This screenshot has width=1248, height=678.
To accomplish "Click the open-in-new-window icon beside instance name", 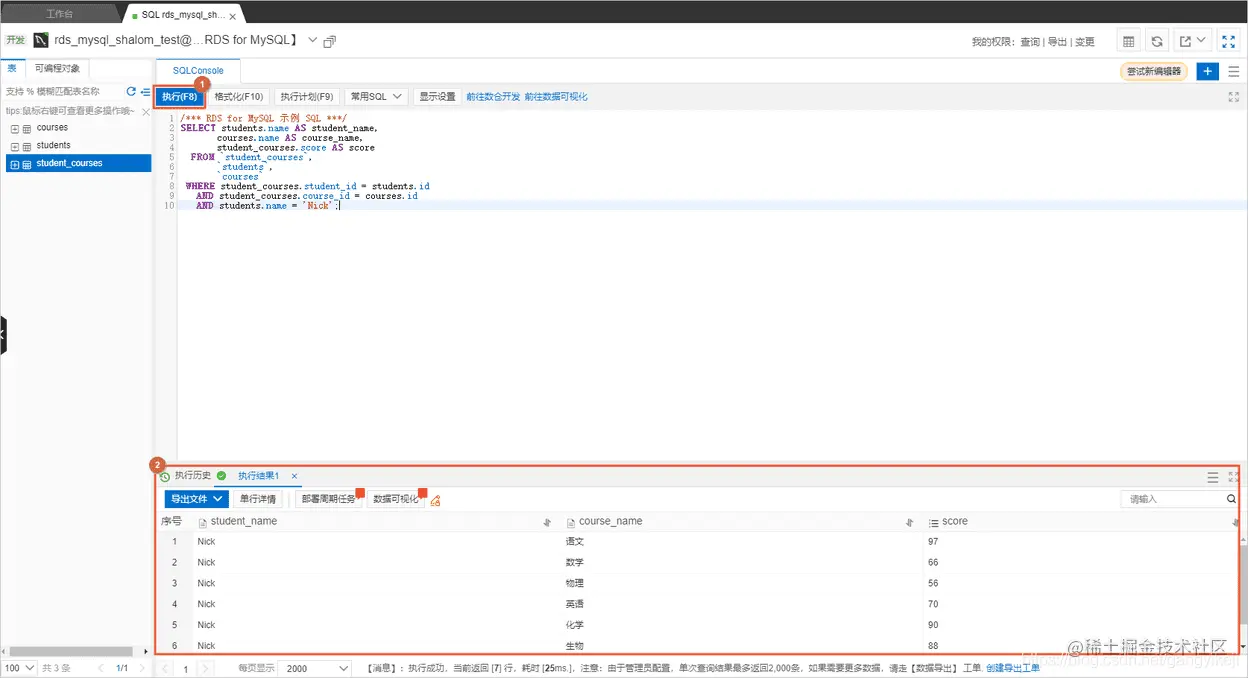I will (330, 41).
